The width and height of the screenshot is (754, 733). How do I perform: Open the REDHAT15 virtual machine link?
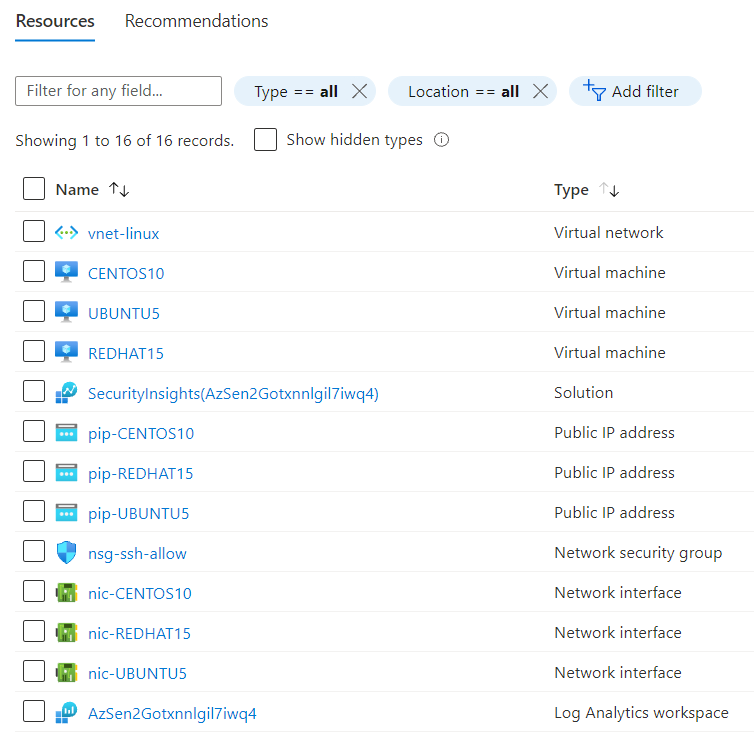pyautogui.click(x=126, y=354)
